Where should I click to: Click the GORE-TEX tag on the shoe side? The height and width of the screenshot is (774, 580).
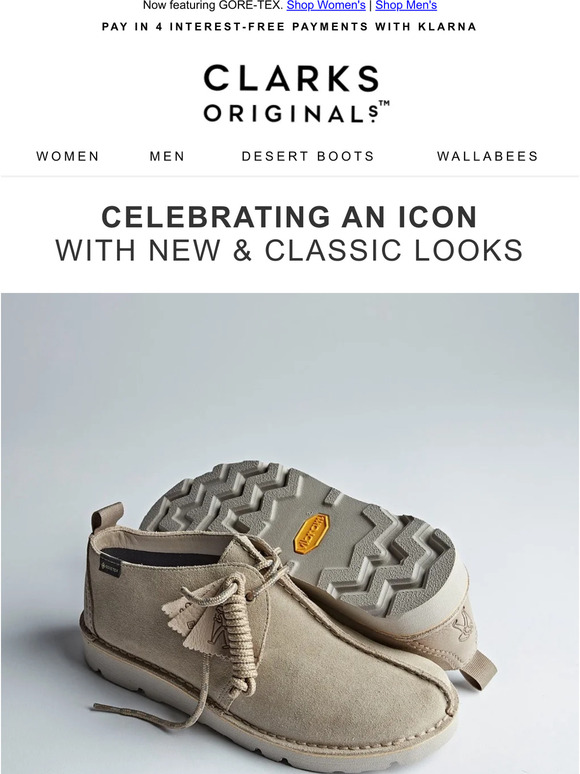pyautogui.click(x=110, y=566)
